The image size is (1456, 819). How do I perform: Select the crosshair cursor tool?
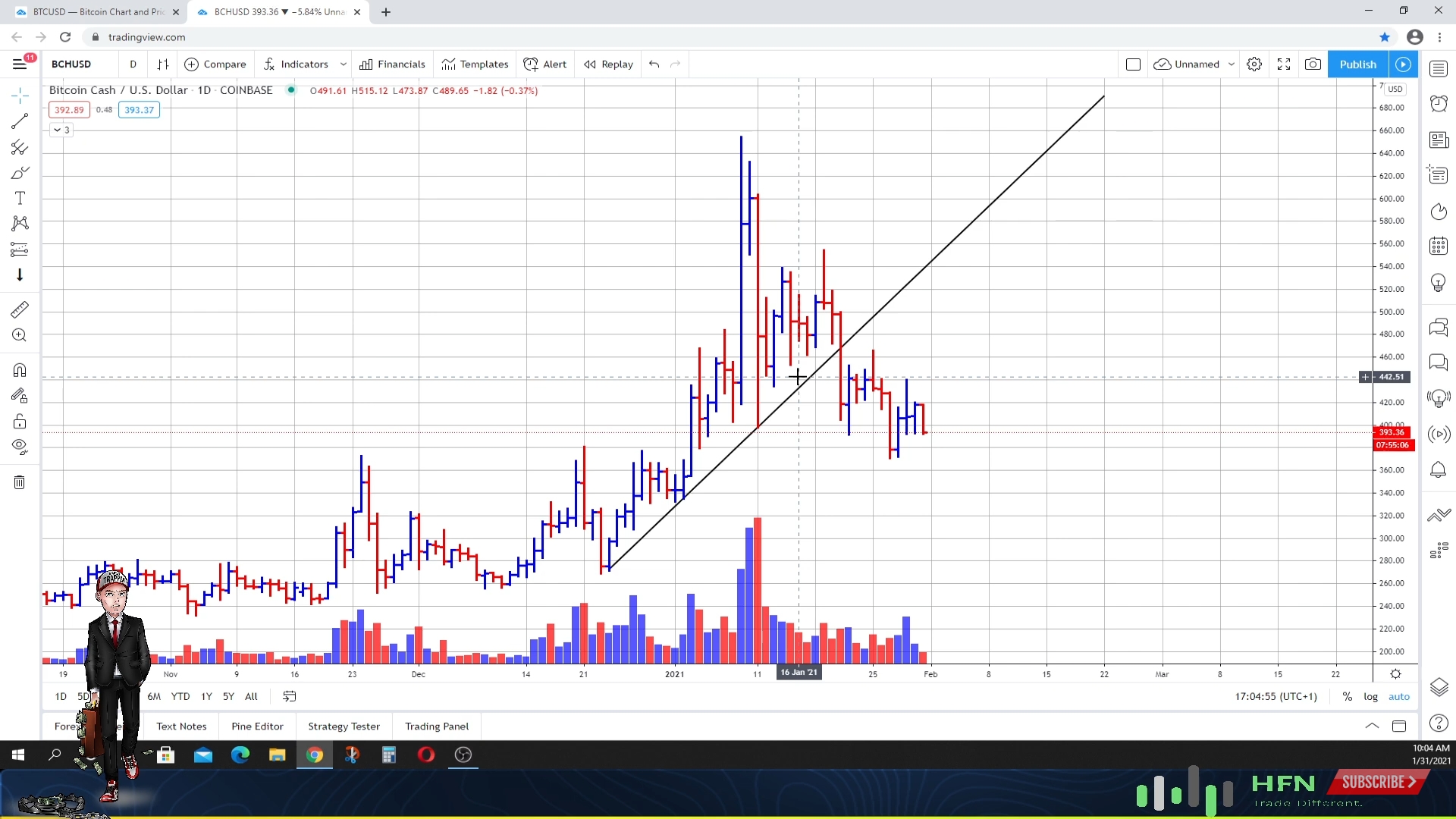(20, 95)
